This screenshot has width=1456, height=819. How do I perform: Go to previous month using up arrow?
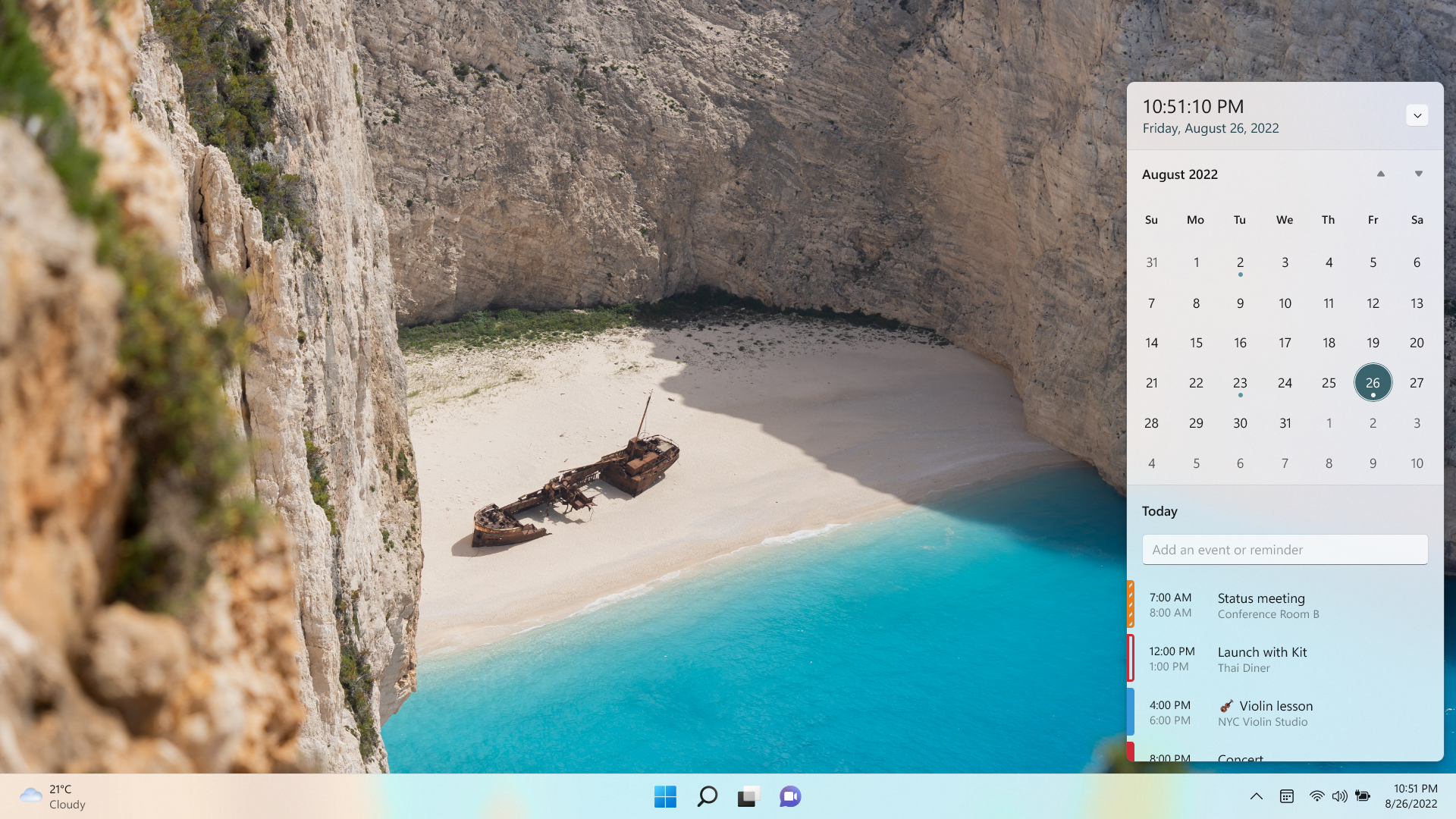pyautogui.click(x=1381, y=174)
